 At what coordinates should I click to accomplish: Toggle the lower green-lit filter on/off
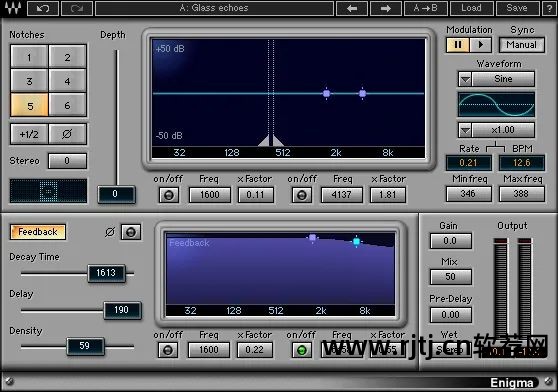[x=302, y=350]
